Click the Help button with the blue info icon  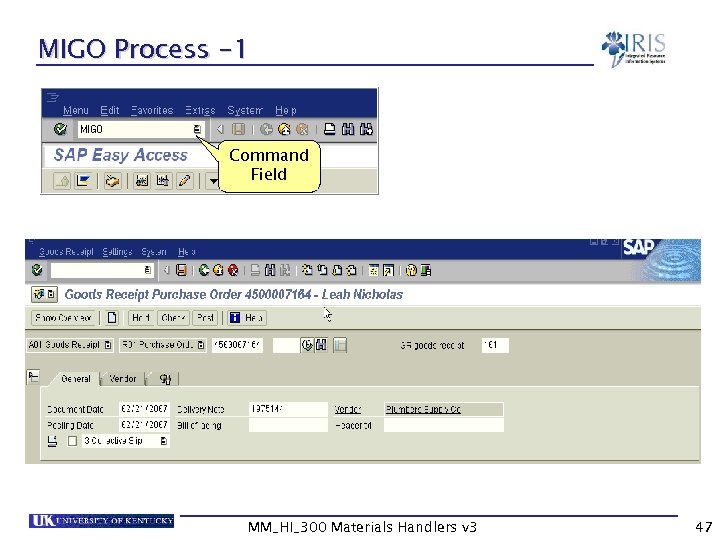pyautogui.click(x=247, y=318)
